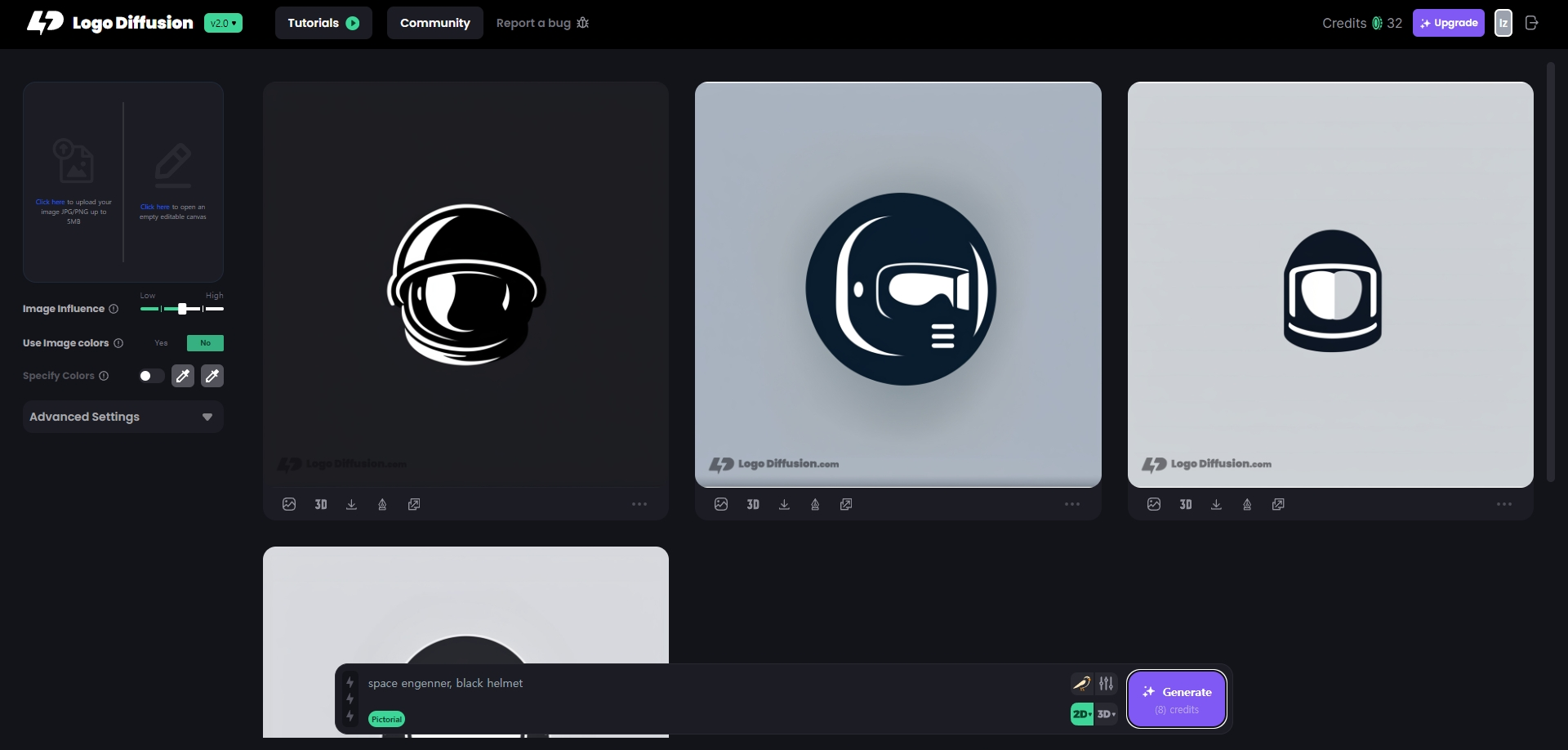Select No for Use Image colors

205,343
